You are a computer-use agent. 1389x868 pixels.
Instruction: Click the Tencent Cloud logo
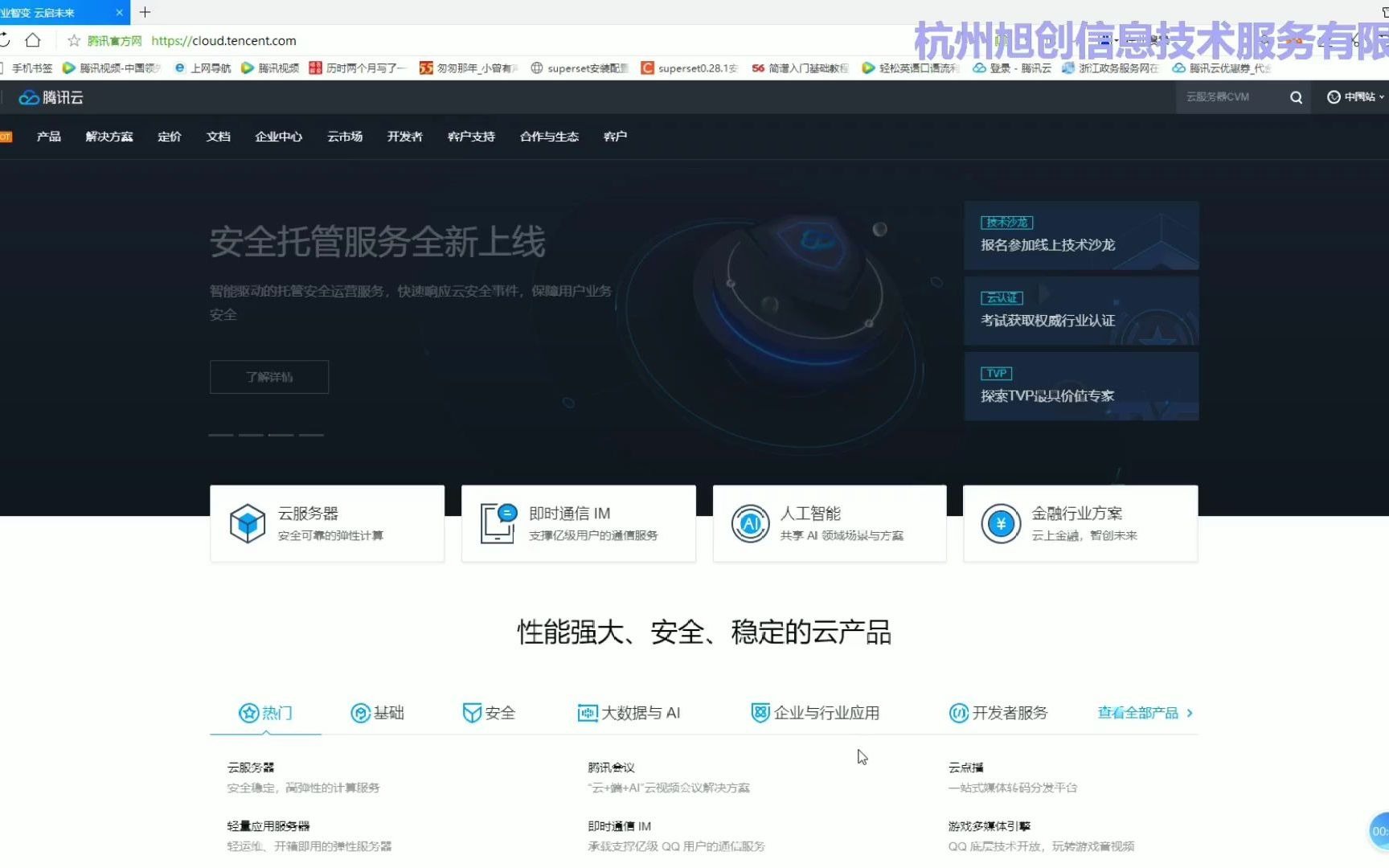51,97
